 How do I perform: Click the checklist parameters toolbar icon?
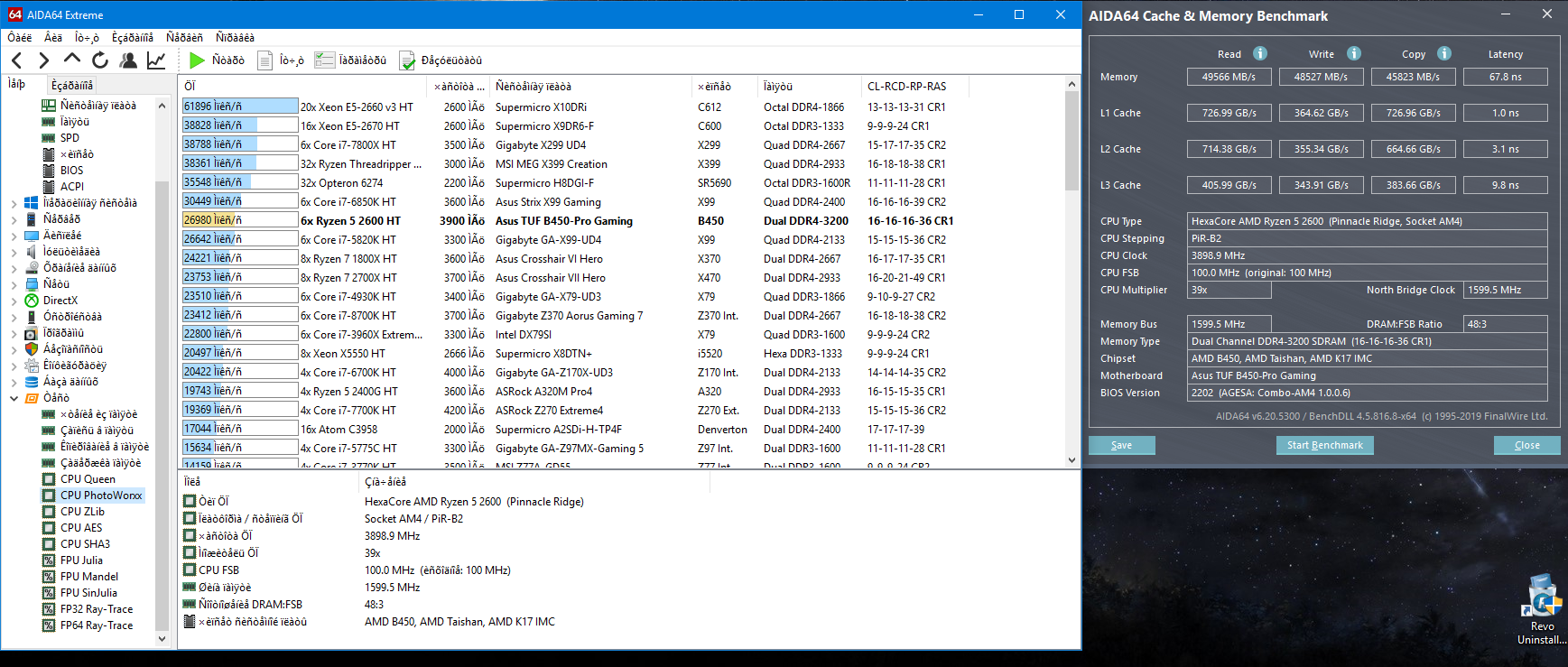324,60
